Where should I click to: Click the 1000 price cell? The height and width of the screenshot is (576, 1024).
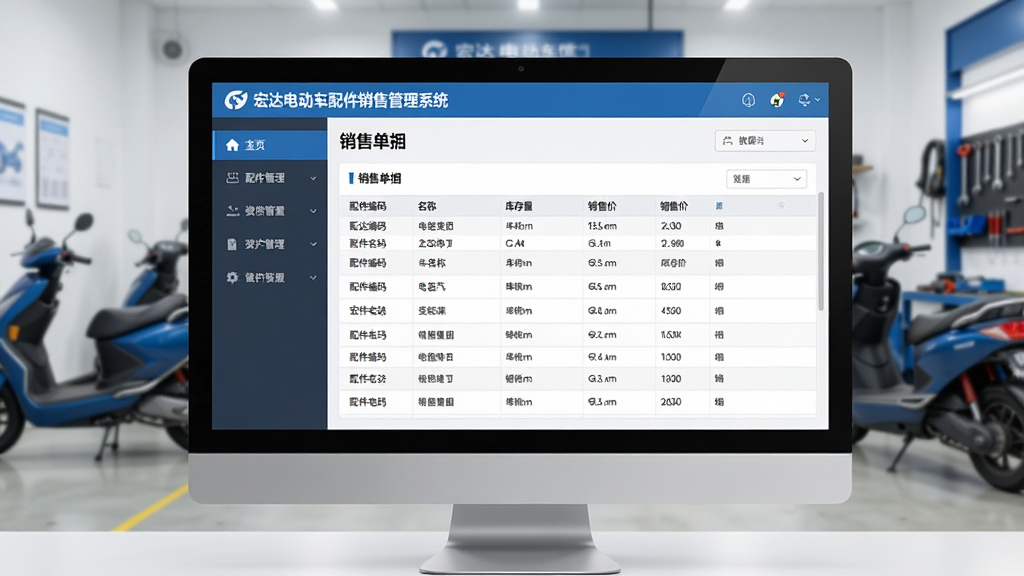pos(671,357)
